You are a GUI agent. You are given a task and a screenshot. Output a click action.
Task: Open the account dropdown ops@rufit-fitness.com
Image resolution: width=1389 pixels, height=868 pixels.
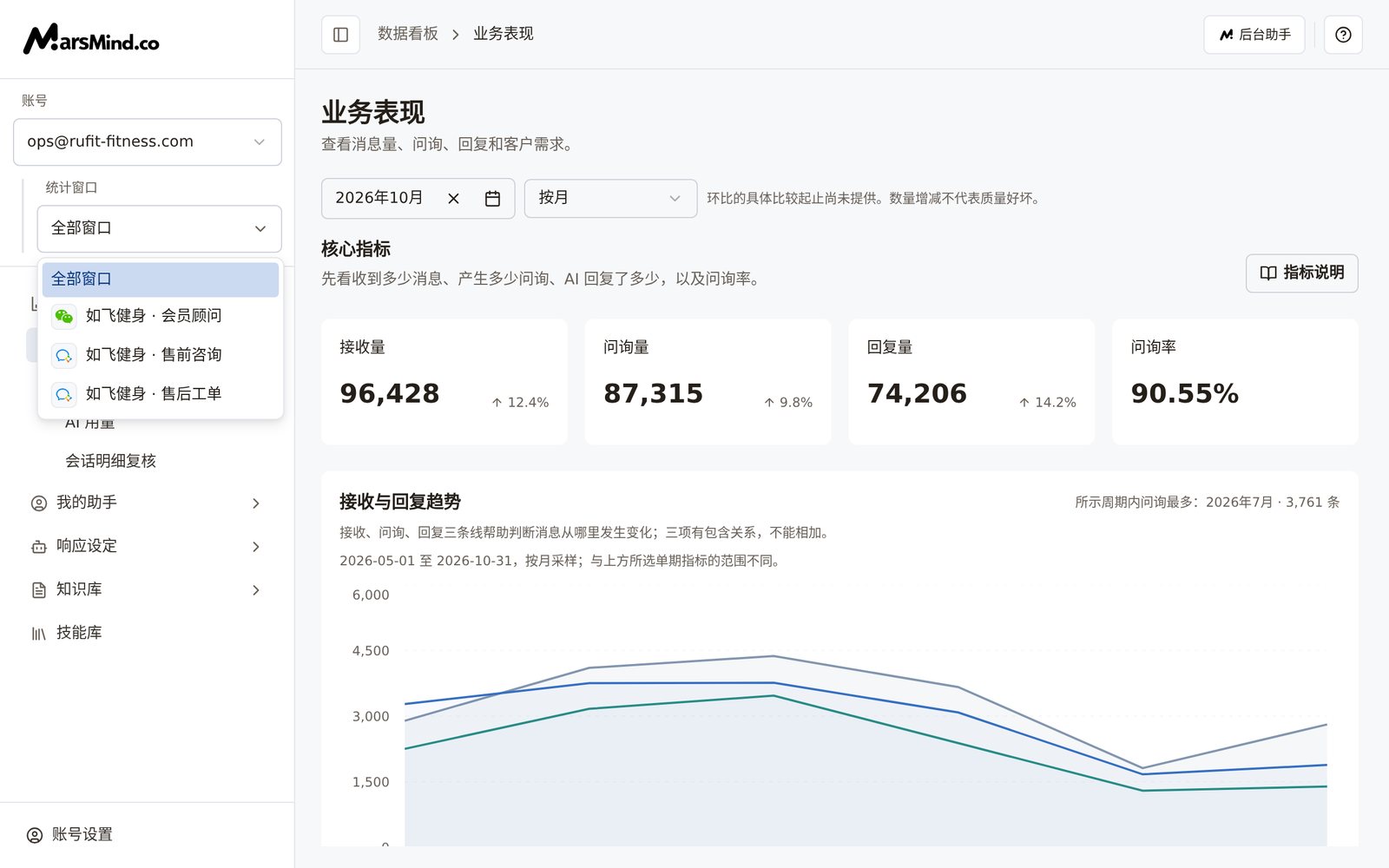click(148, 141)
